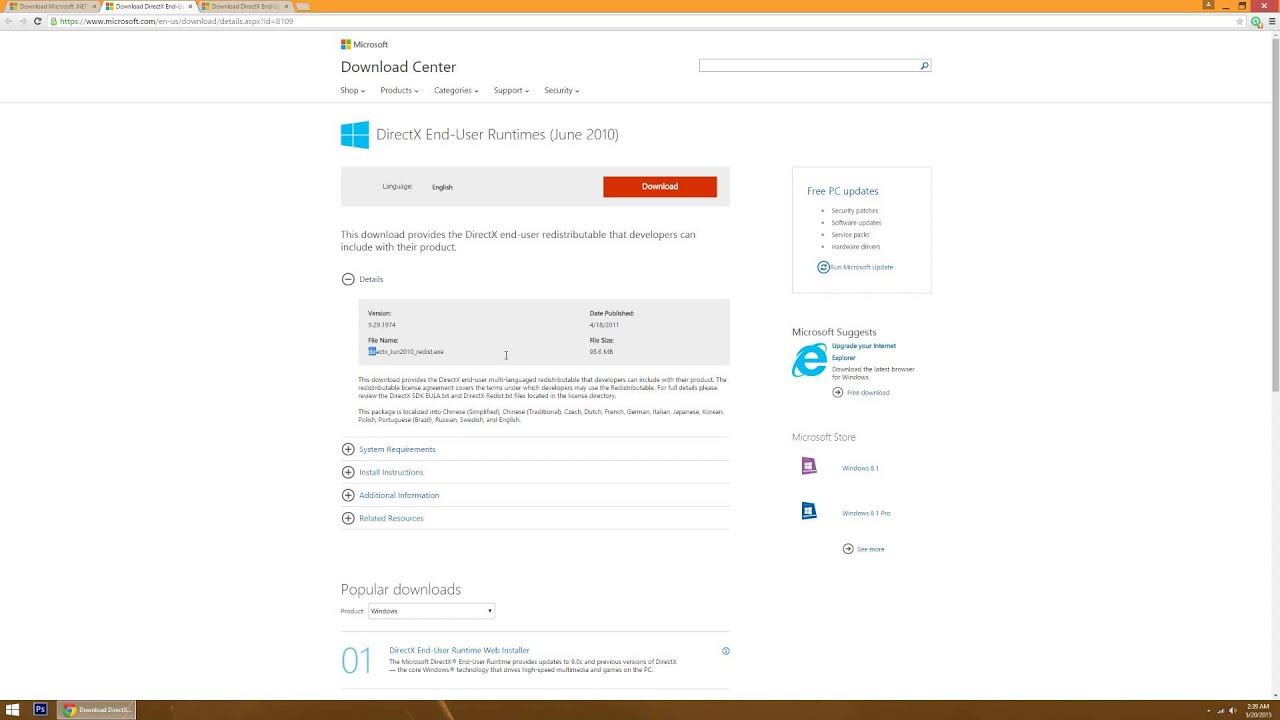Click the Free PC updates heading
Screen dimensions: 1280x720
[x=843, y=191]
